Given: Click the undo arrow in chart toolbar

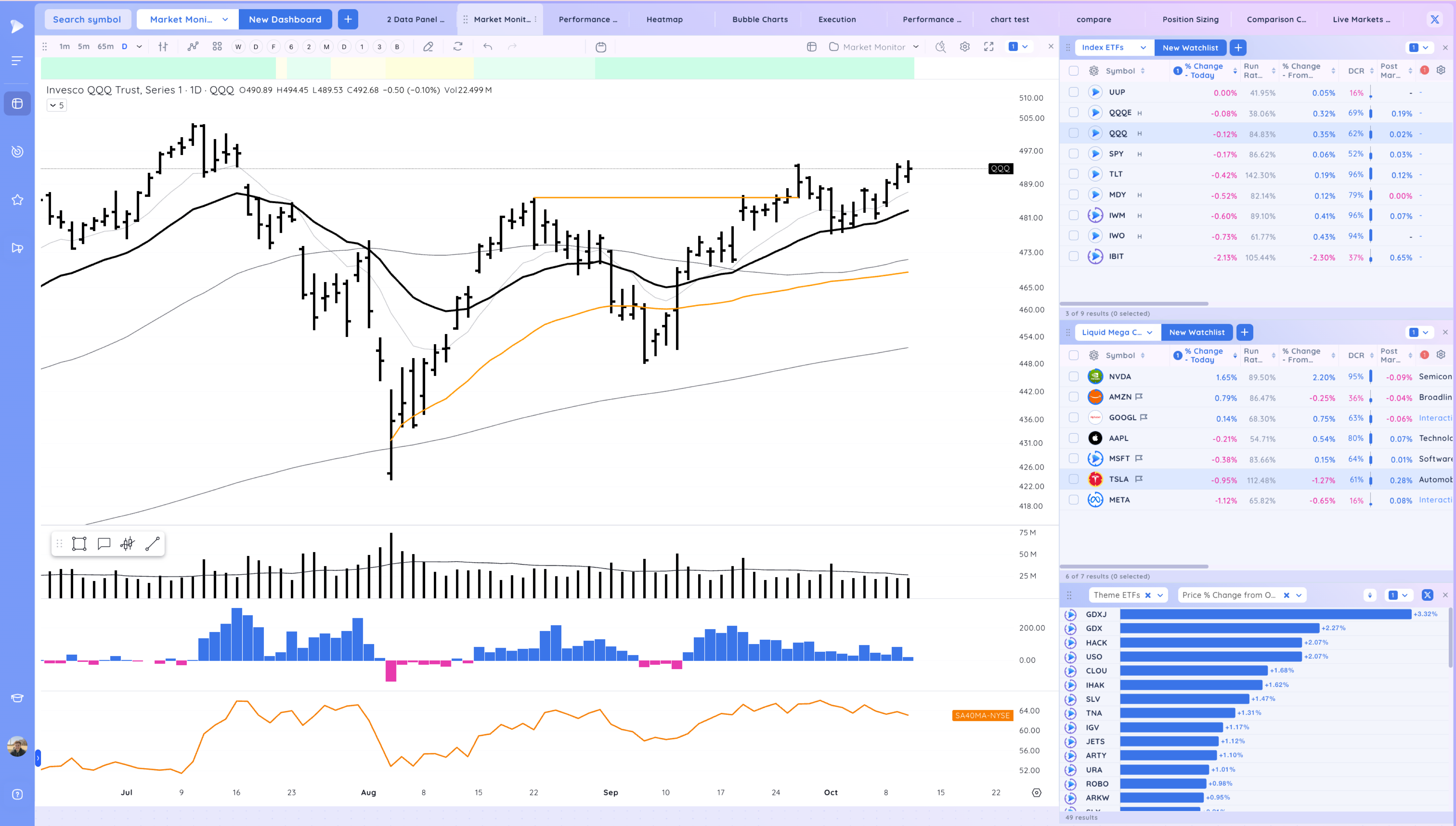Looking at the screenshot, I should tap(487, 47).
